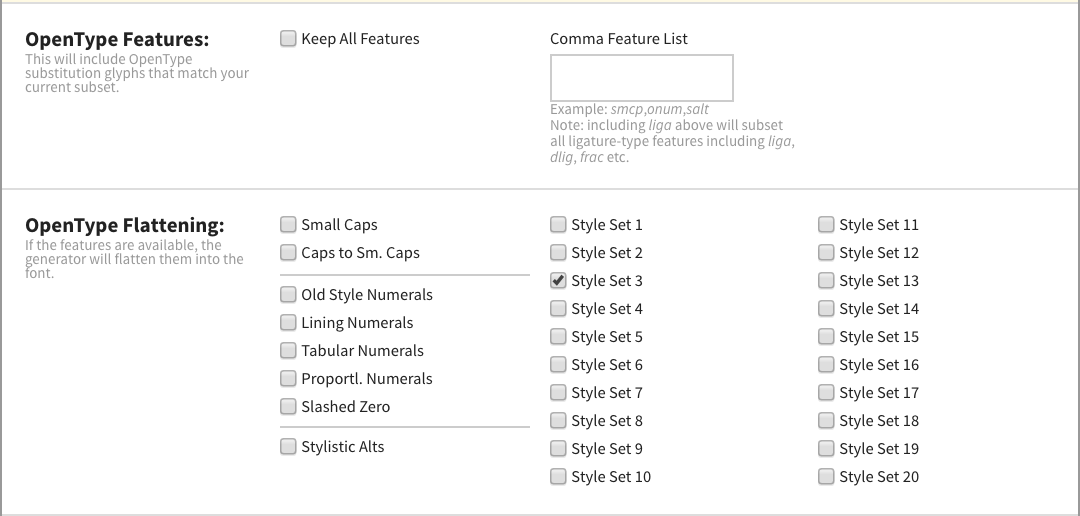The image size is (1080, 516).
Task: Enable the Keep All Features checkbox
Action: 288,39
